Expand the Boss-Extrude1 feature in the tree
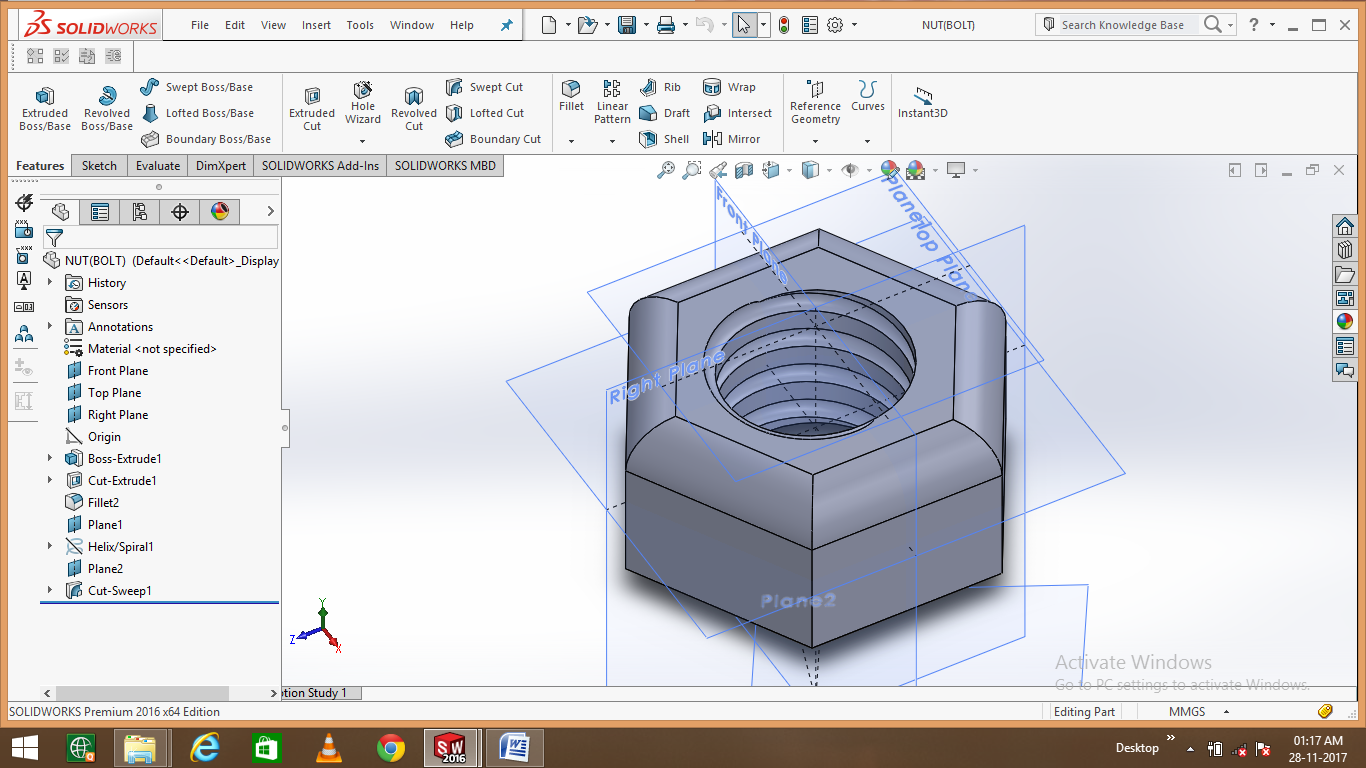This screenshot has height=768, width=1366. 49,458
